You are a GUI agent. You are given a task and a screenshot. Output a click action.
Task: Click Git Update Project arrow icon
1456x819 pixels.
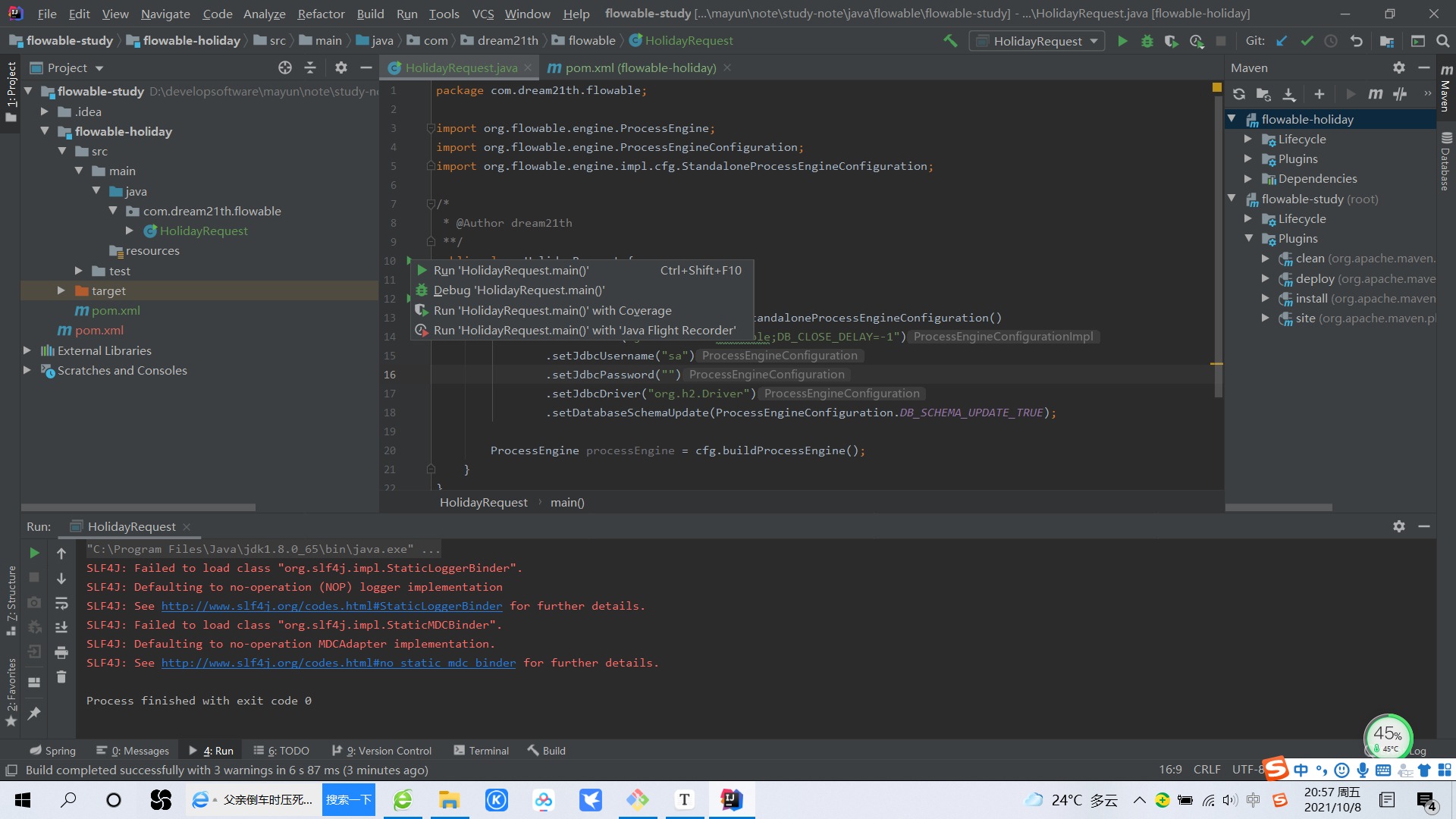click(x=1282, y=41)
